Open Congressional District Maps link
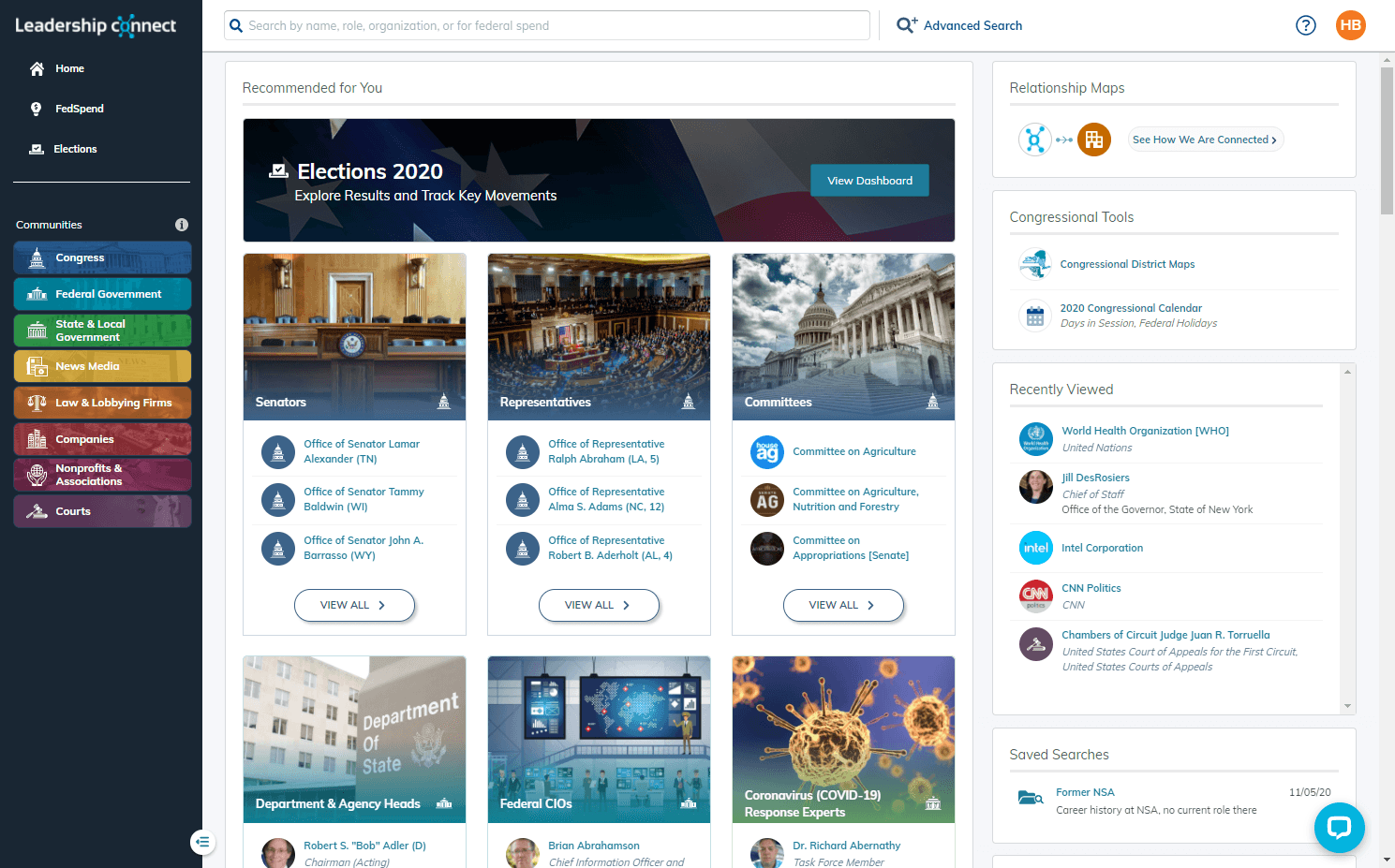1395x868 pixels. [x=1127, y=264]
